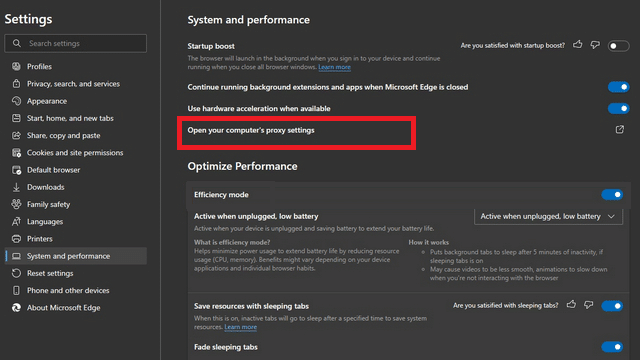Click the Appearance icon in sidebar
The image size is (640, 360).
tap(16, 101)
